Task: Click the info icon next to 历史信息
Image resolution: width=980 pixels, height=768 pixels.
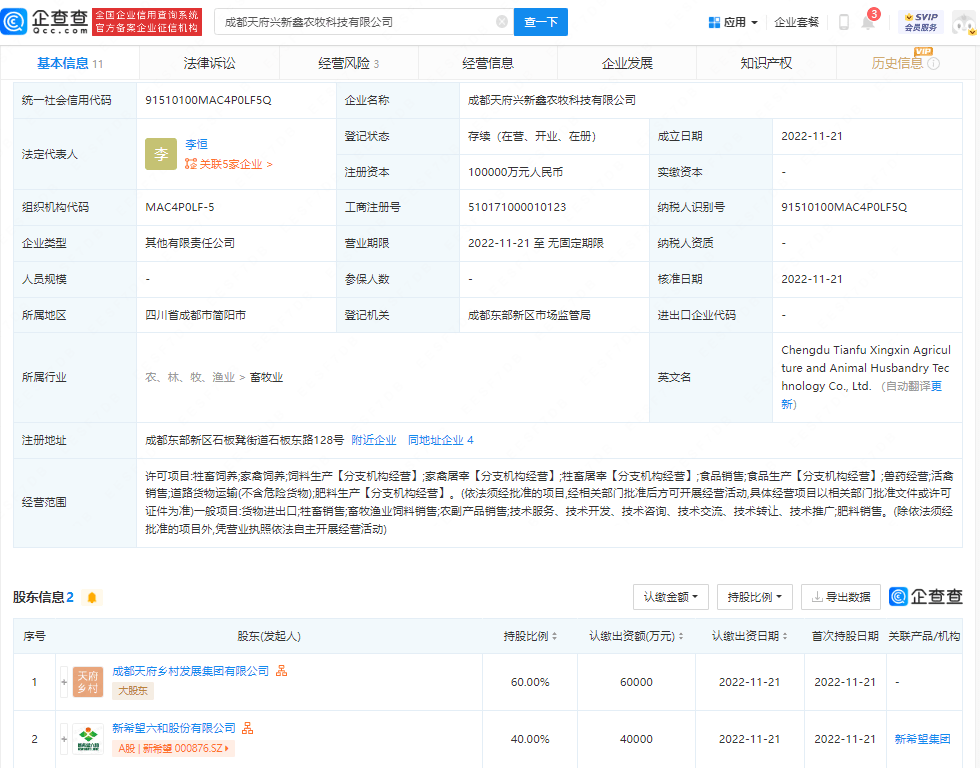Action: 933,63
